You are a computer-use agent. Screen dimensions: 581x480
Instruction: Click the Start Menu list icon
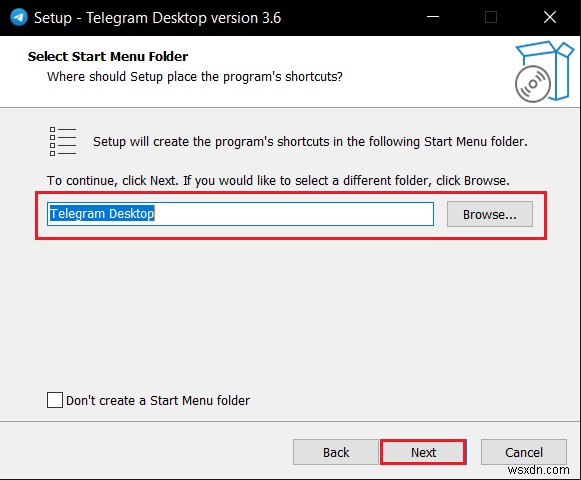tap(63, 141)
